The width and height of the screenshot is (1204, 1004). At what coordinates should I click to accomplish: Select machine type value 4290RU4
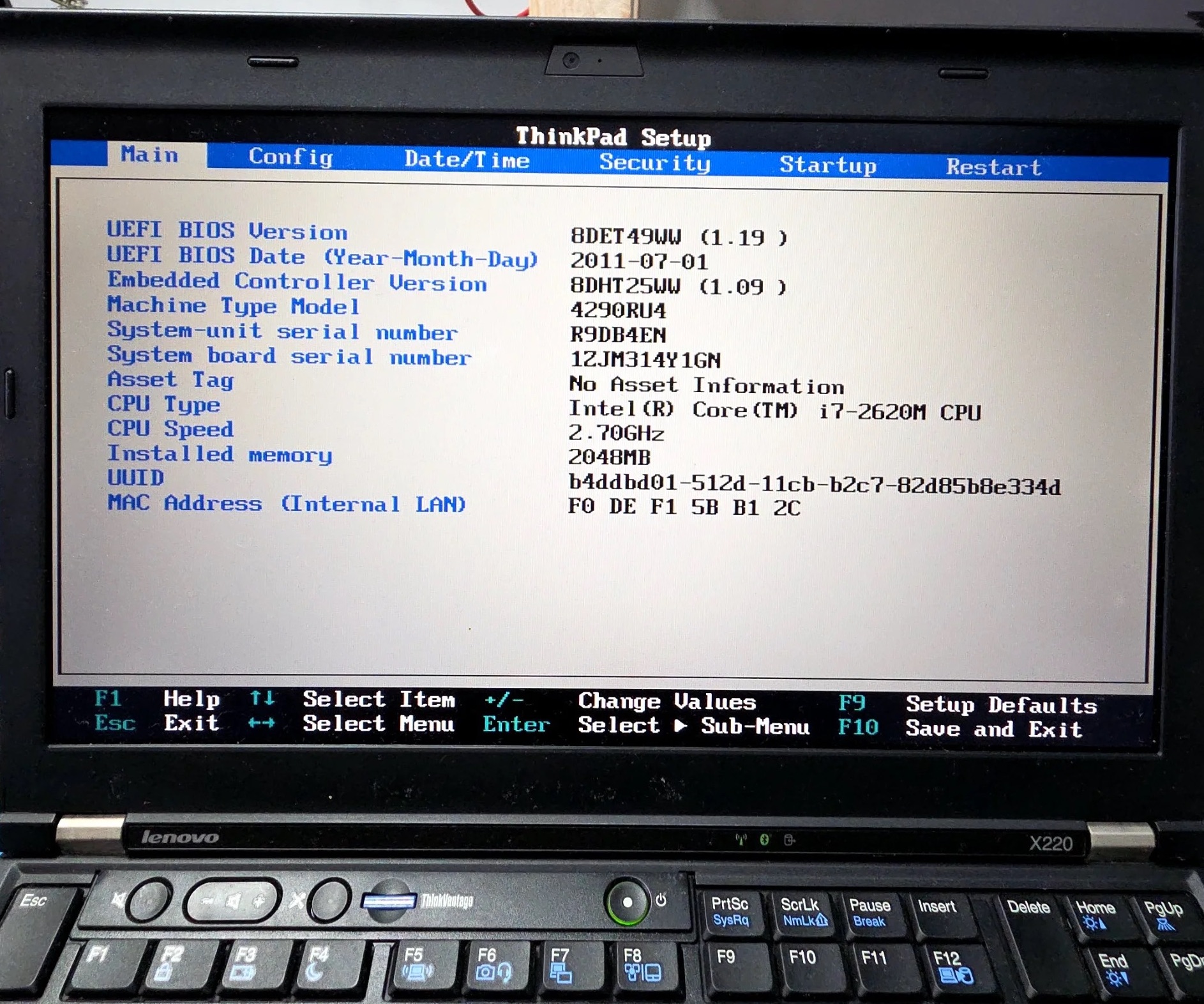(x=618, y=310)
